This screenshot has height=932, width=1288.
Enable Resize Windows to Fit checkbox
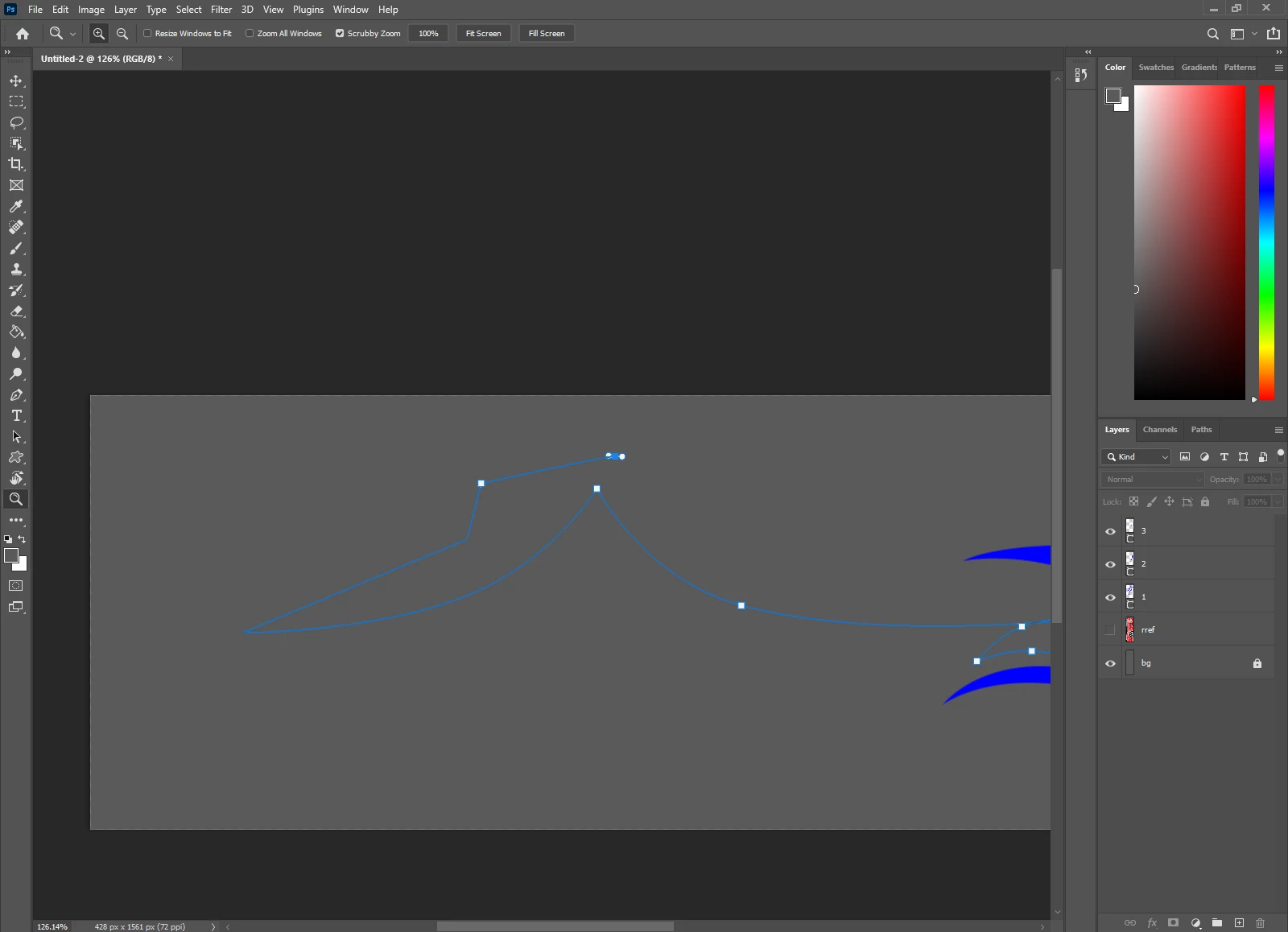pyautogui.click(x=147, y=34)
